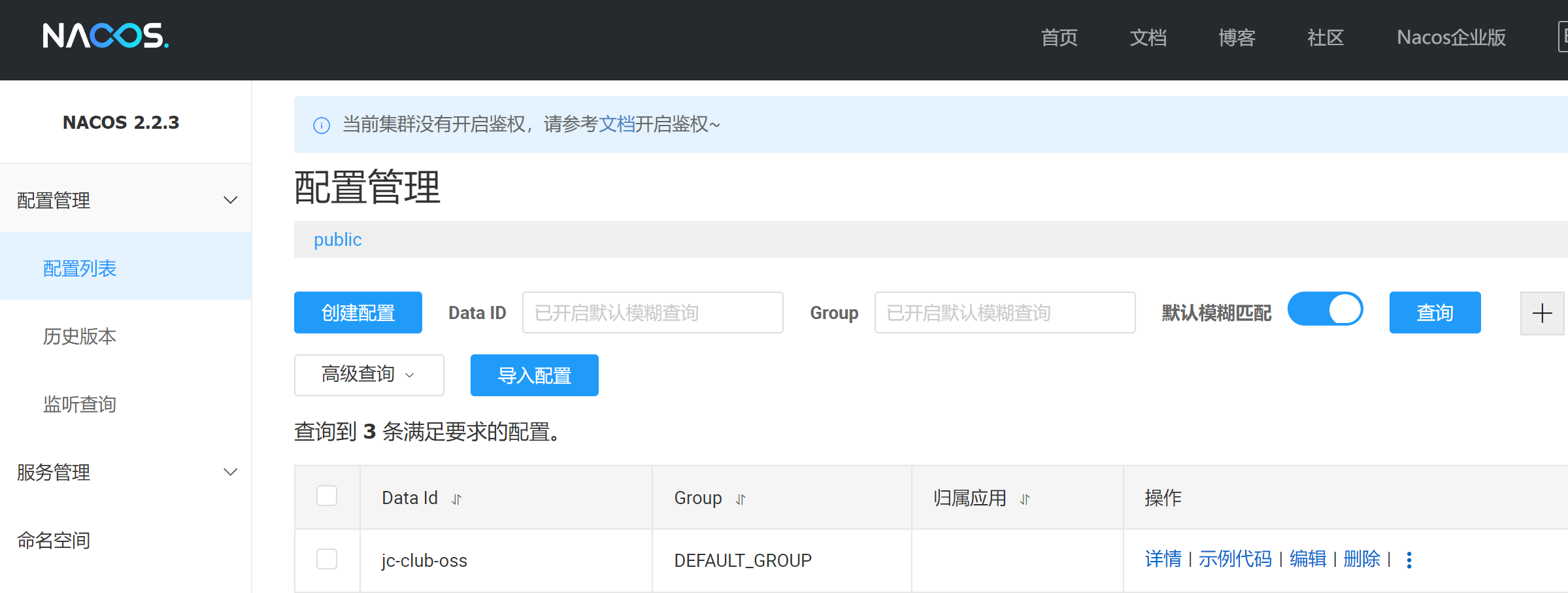The image size is (1568, 593).
Task: Open the 文档 link in the auth notice
Action: (x=617, y=124)
